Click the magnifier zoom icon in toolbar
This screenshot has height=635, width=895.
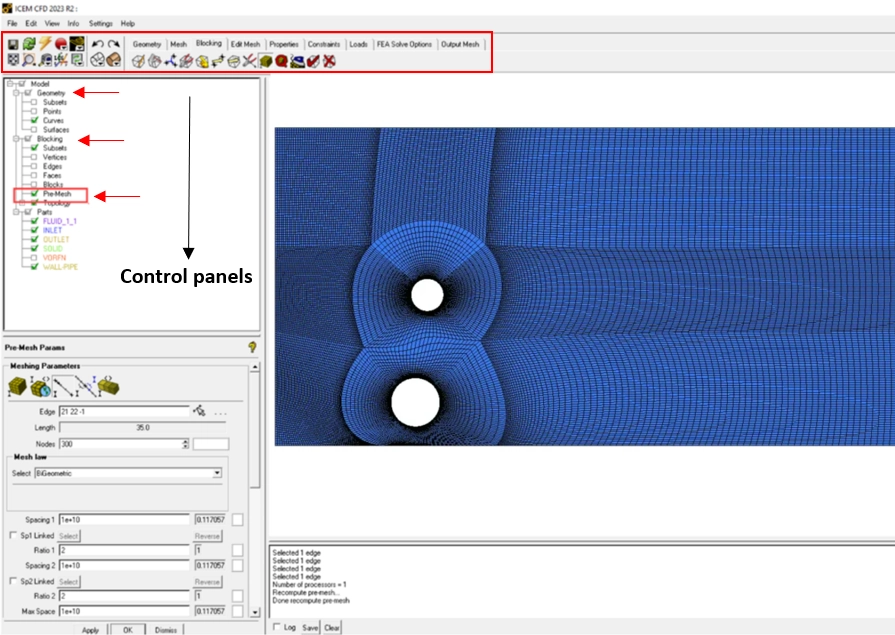pos(29,61)
